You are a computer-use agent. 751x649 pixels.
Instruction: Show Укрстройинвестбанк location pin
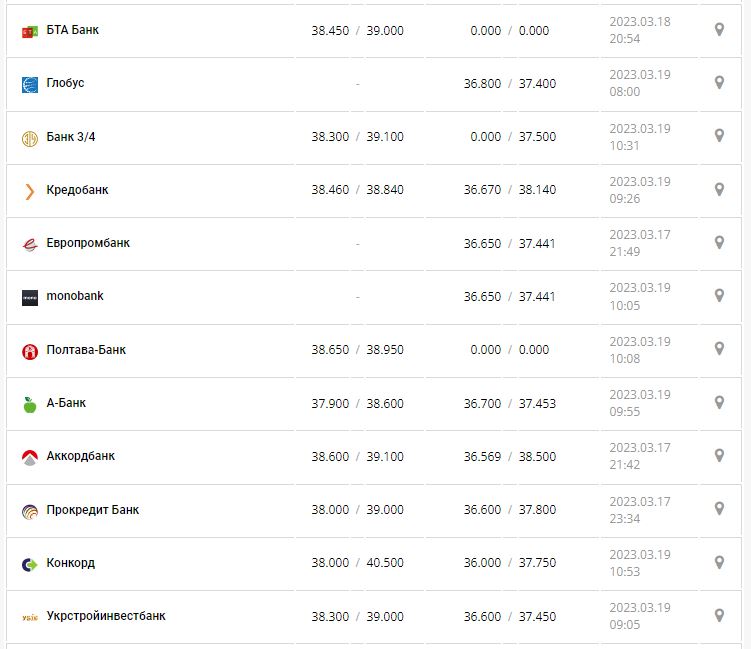718,616
